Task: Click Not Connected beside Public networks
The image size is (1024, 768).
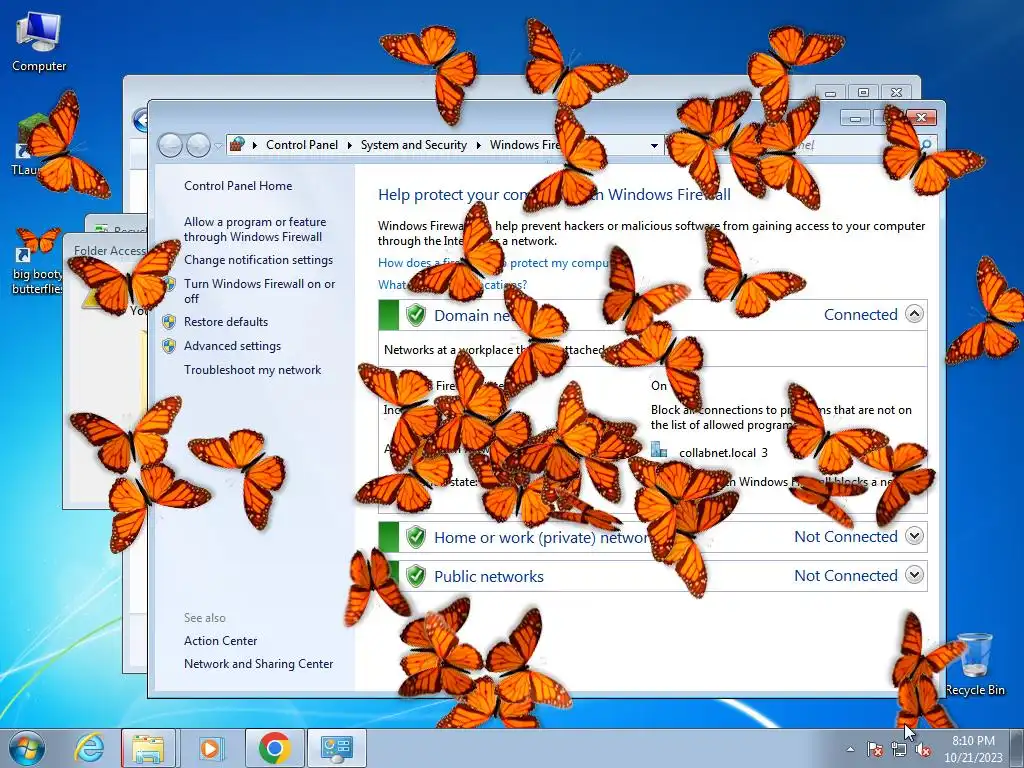Action: pyautogui.click(x=846, y=576)
